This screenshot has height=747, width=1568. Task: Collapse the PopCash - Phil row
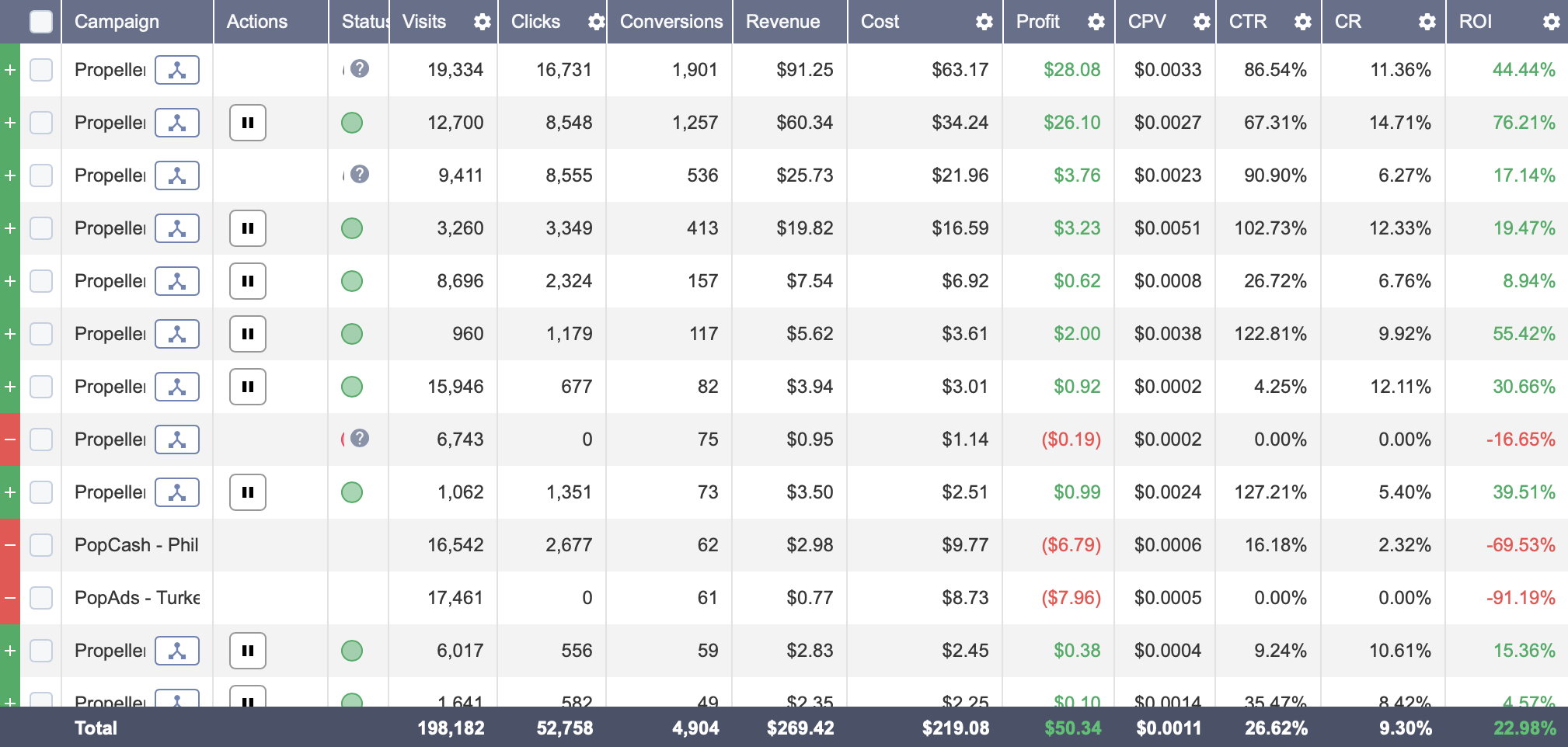click(x=10, y=545)
